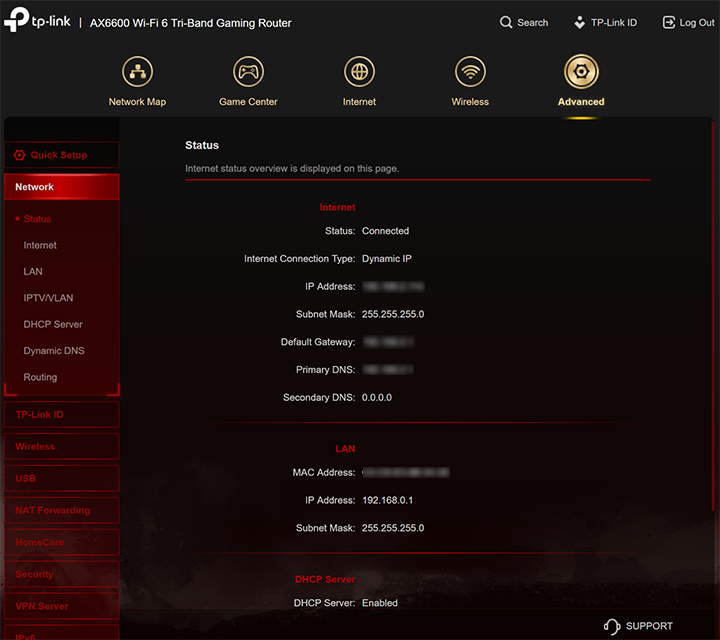Screen dimensions: 720x640
Task: Expand the USB sidebar section
Action: [x=61, y=478]
